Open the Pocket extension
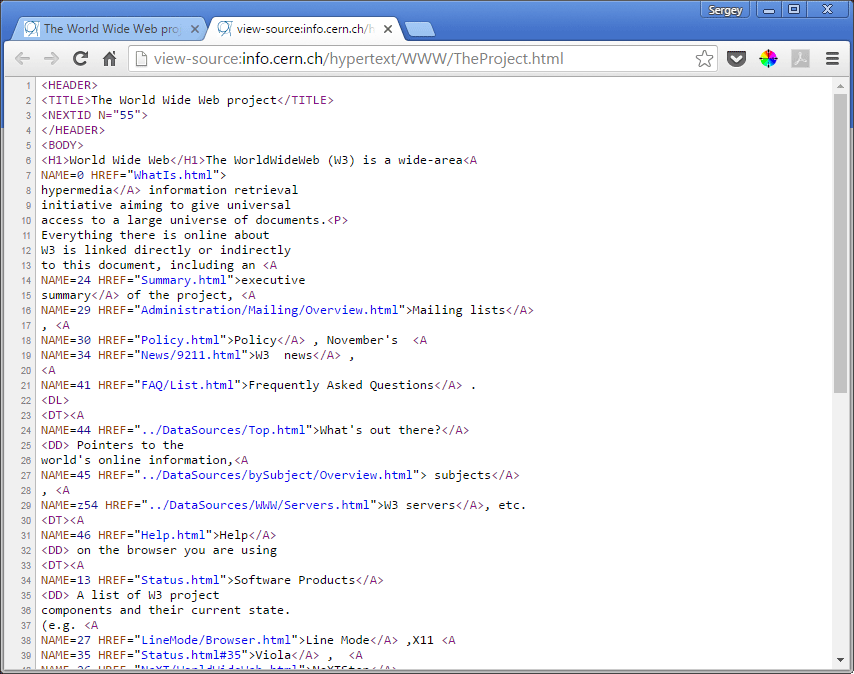 click(736, 58)
